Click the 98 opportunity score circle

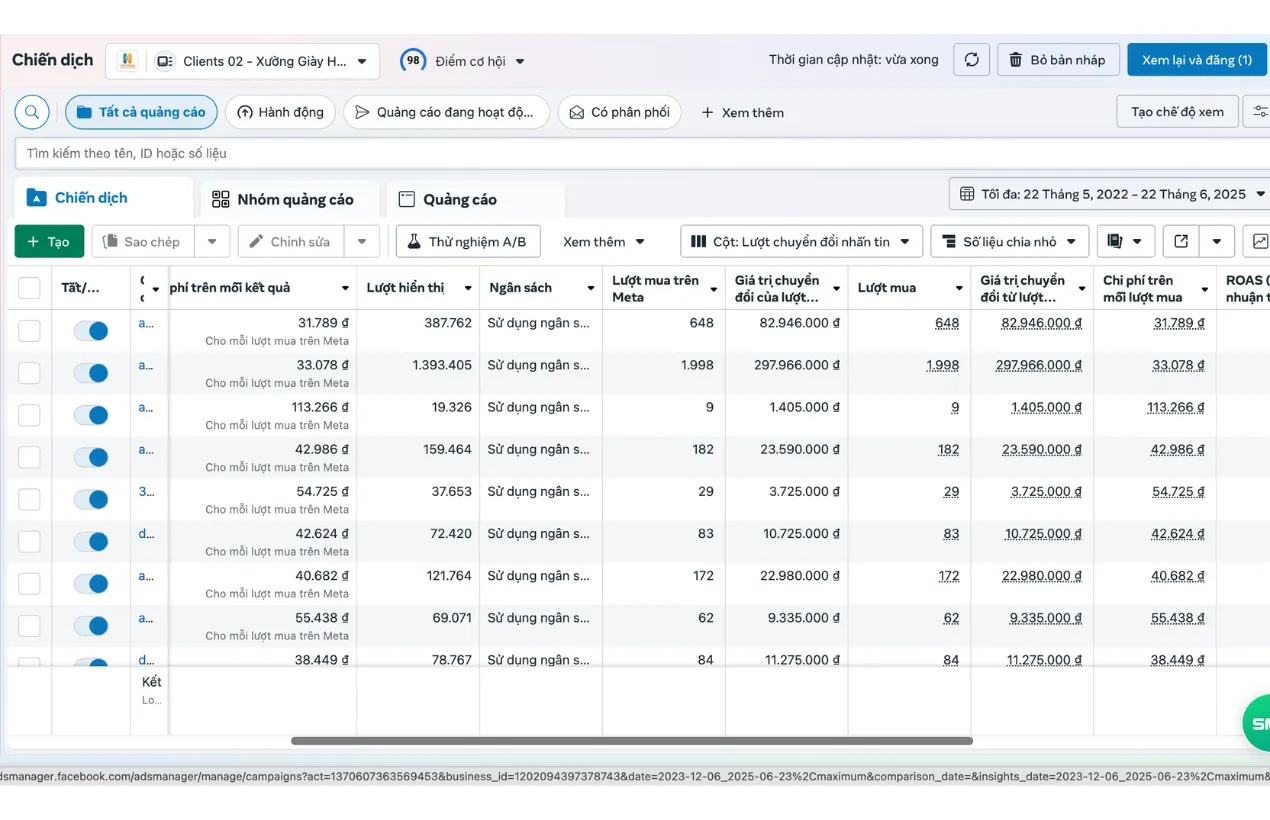412,61
